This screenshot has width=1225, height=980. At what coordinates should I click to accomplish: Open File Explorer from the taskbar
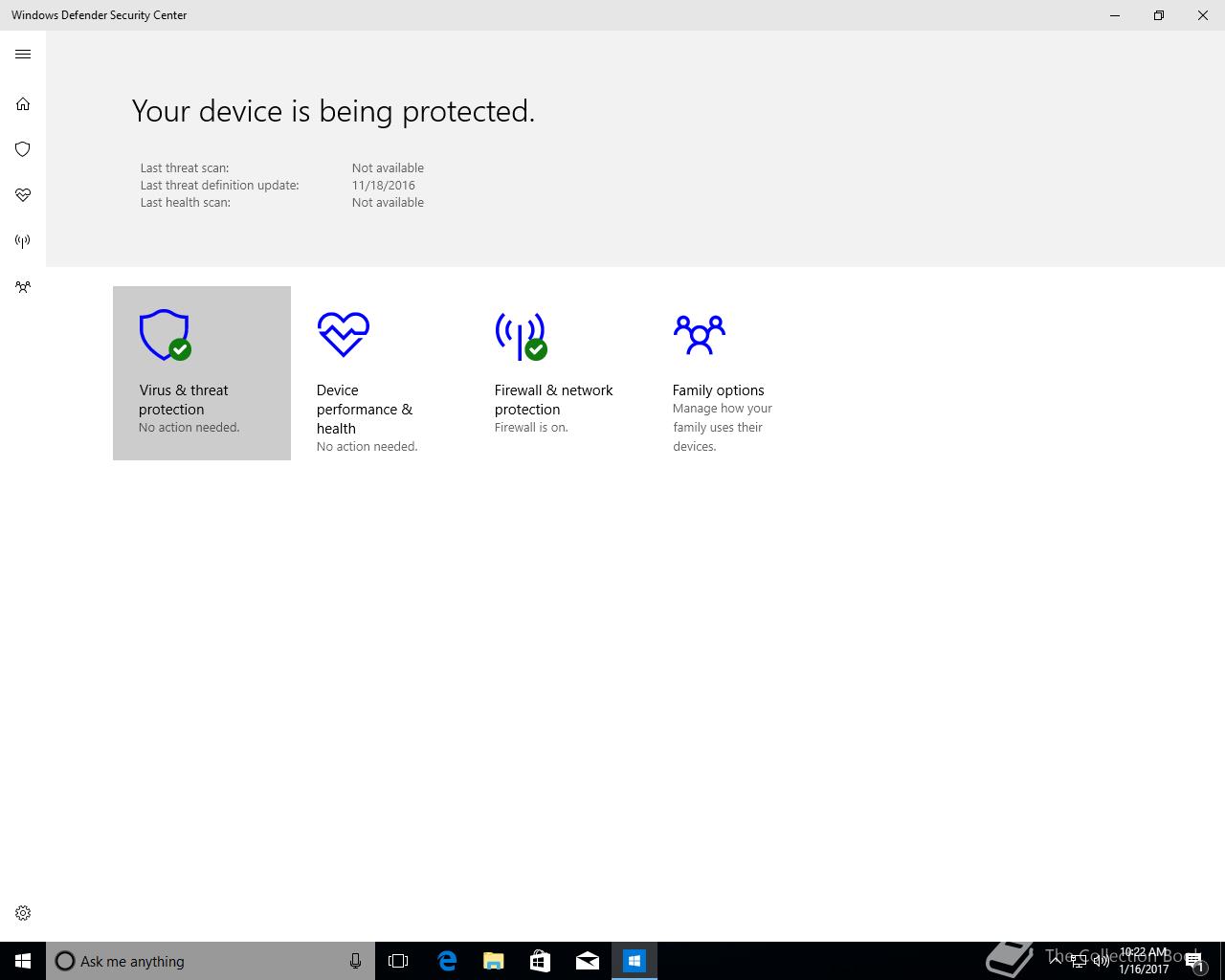[494, 961]
